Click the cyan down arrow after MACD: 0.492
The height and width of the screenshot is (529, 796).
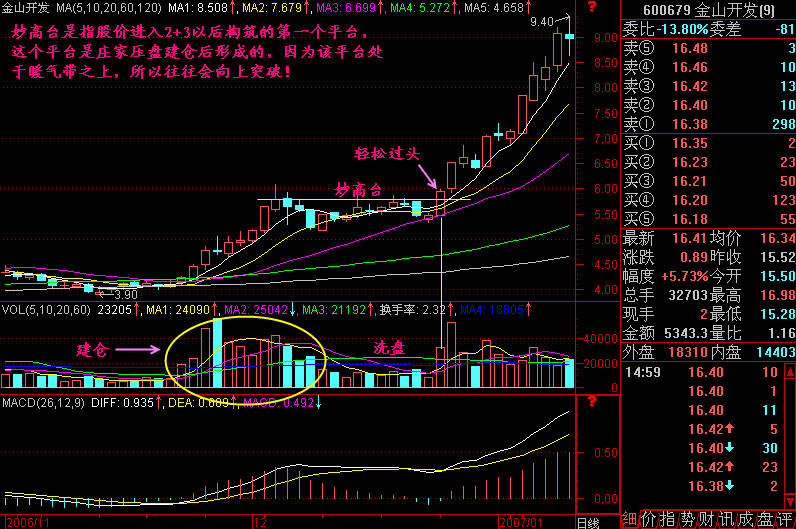point(319,402)
